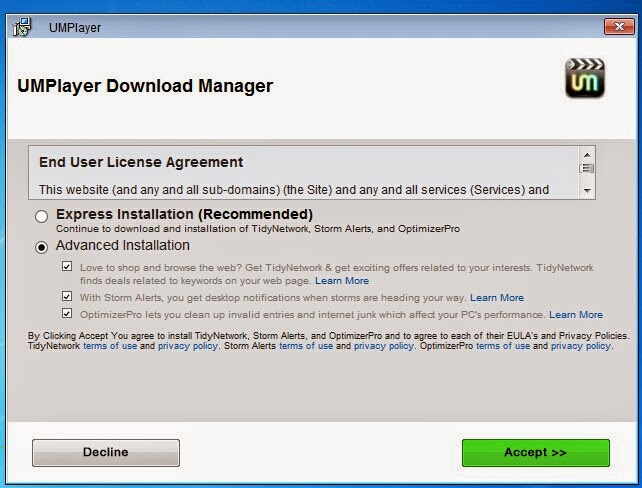
Task: Open OptimizerPro privacy policy
Action: 581,346
